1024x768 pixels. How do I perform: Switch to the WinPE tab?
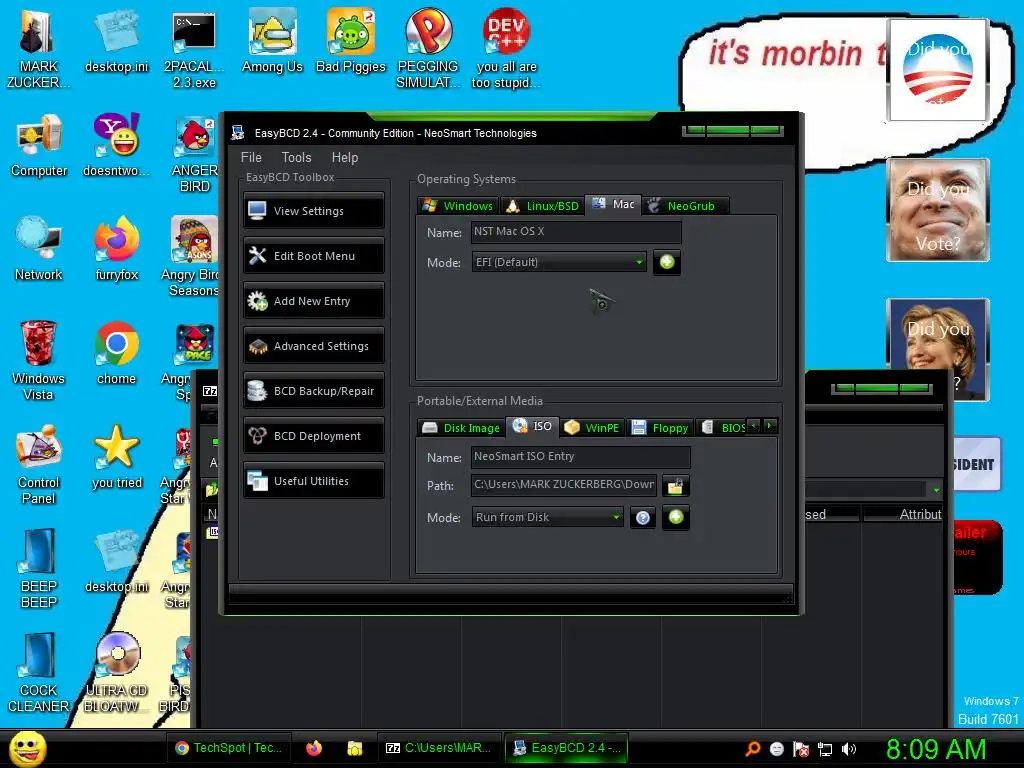coord(592,428)
